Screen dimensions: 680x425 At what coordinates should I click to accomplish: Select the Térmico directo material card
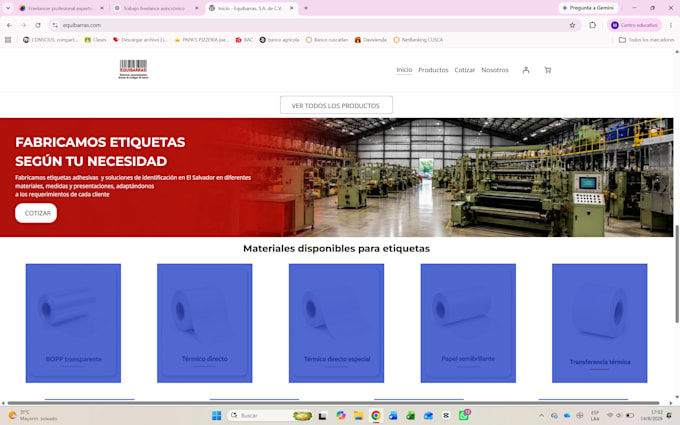tap(205, 323)
